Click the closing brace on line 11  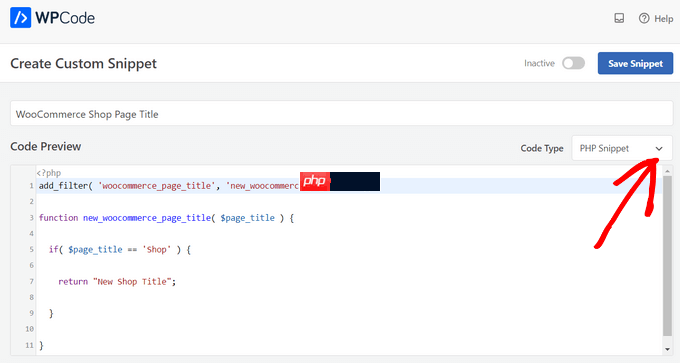tap(42, 345)
